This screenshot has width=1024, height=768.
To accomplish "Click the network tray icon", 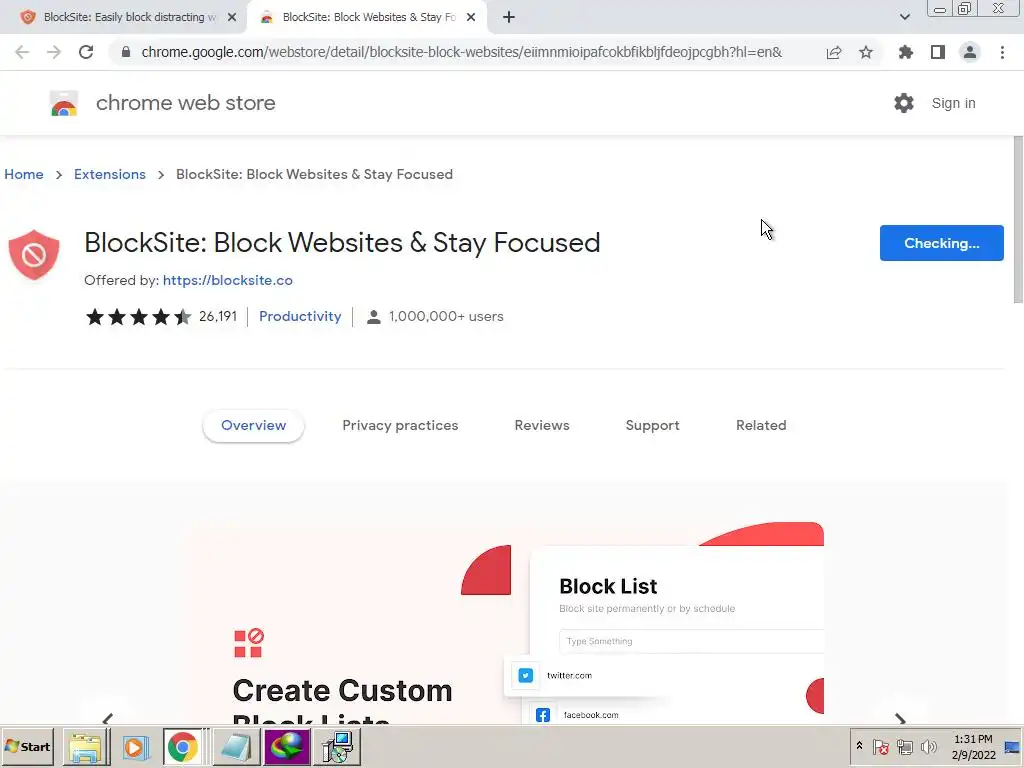I will [904, 746].
